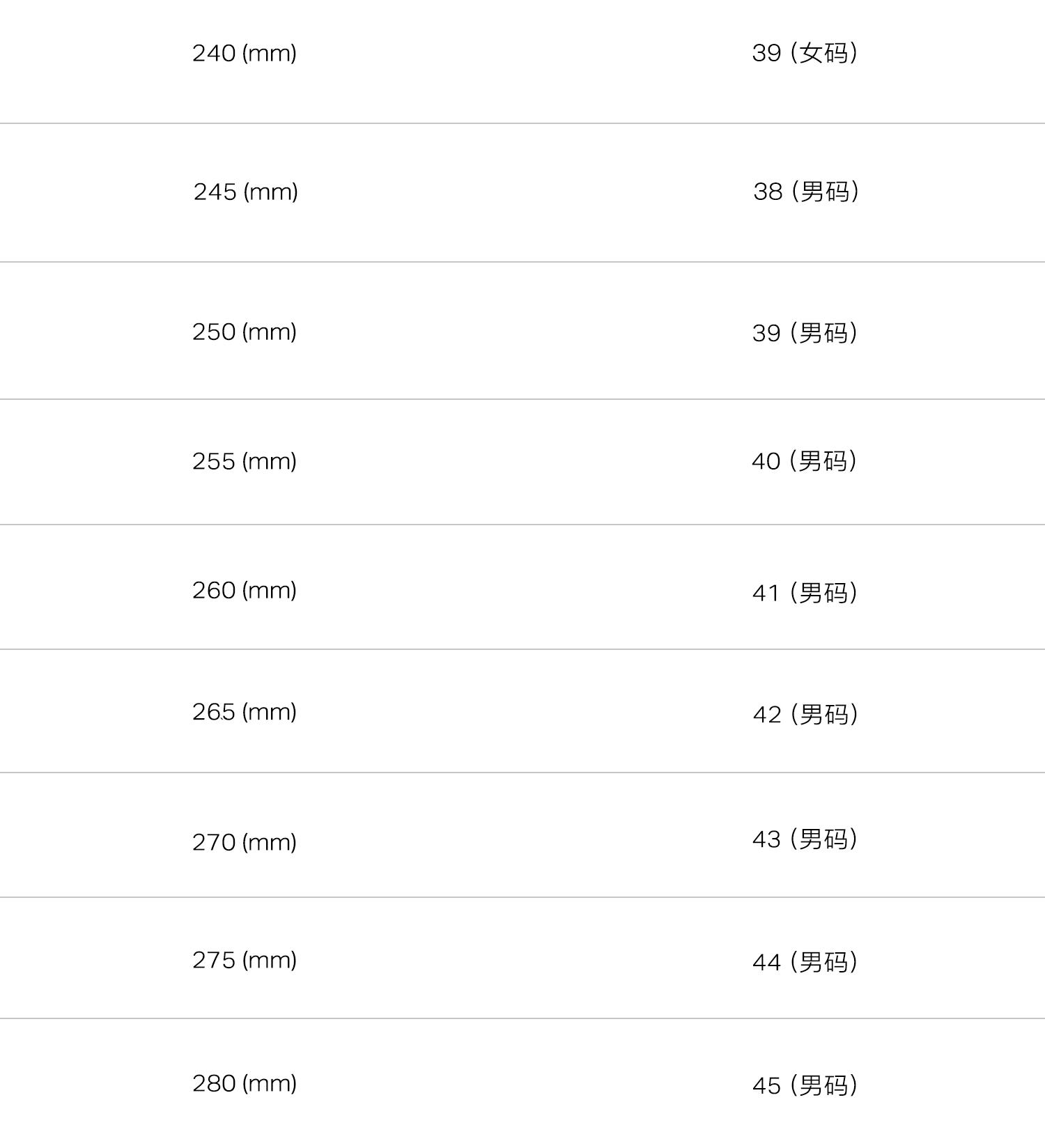Click the 280 (mm) foot length cell
This screenshot has height=1148, width=1045.
245,1083
